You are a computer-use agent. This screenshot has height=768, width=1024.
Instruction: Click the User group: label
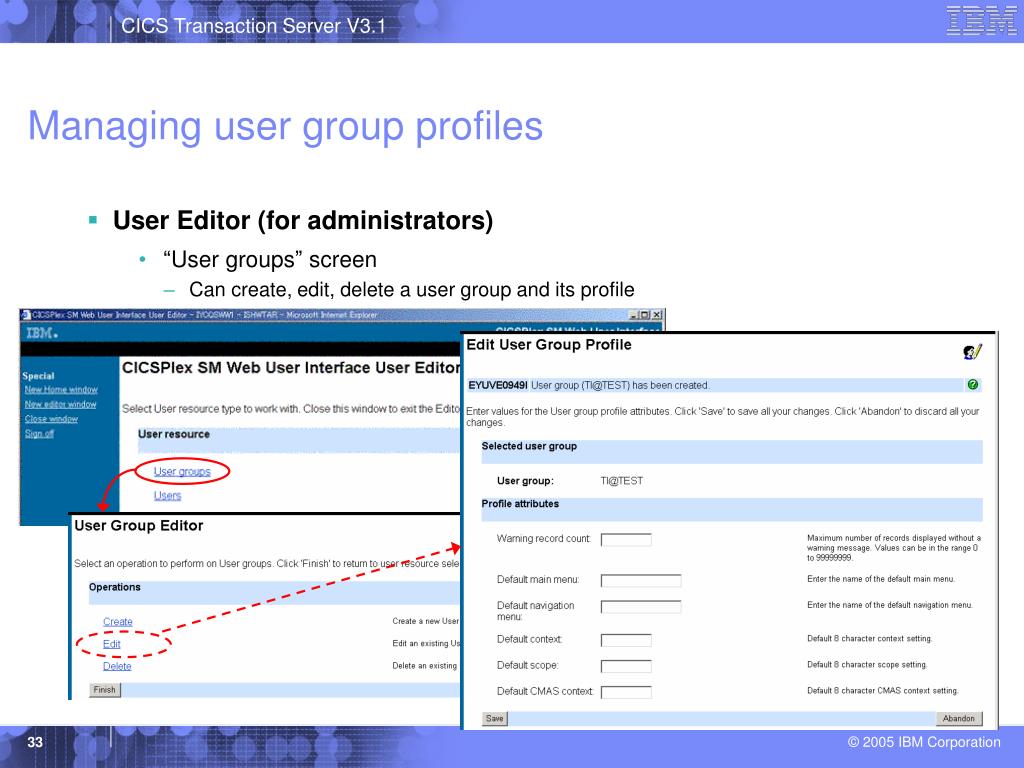[x=525, y=481]
